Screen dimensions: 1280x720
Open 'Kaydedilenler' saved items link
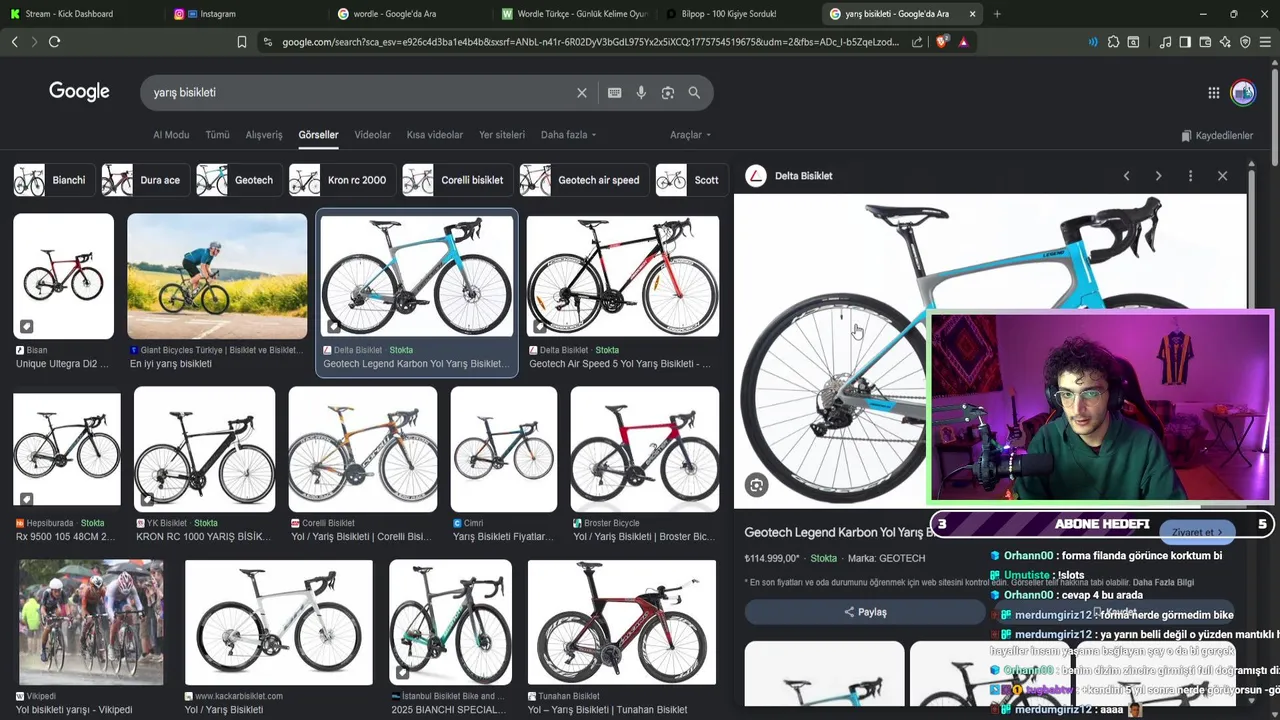(x=1217, y=135)
